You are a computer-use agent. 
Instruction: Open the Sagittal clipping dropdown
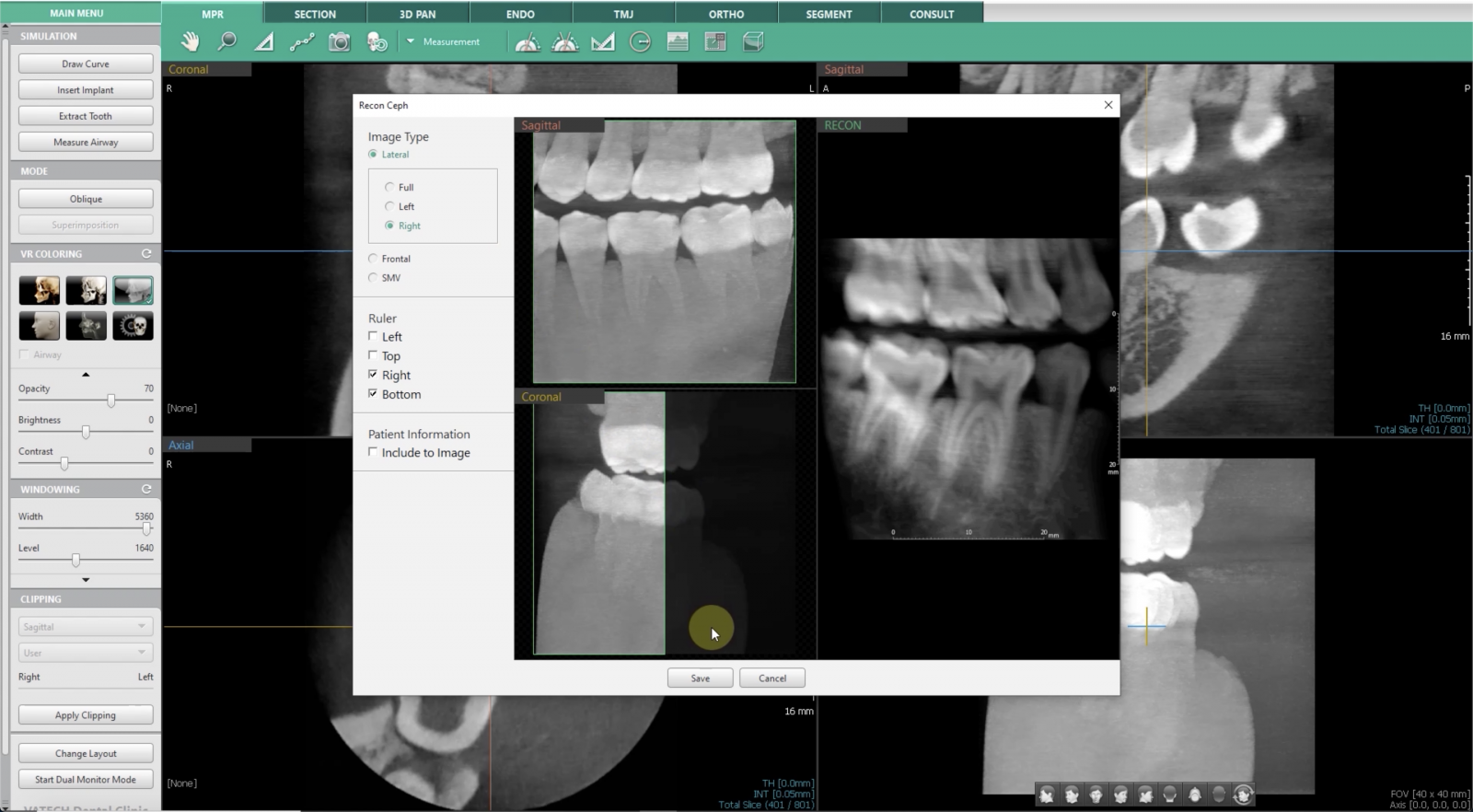click(86, 627)
